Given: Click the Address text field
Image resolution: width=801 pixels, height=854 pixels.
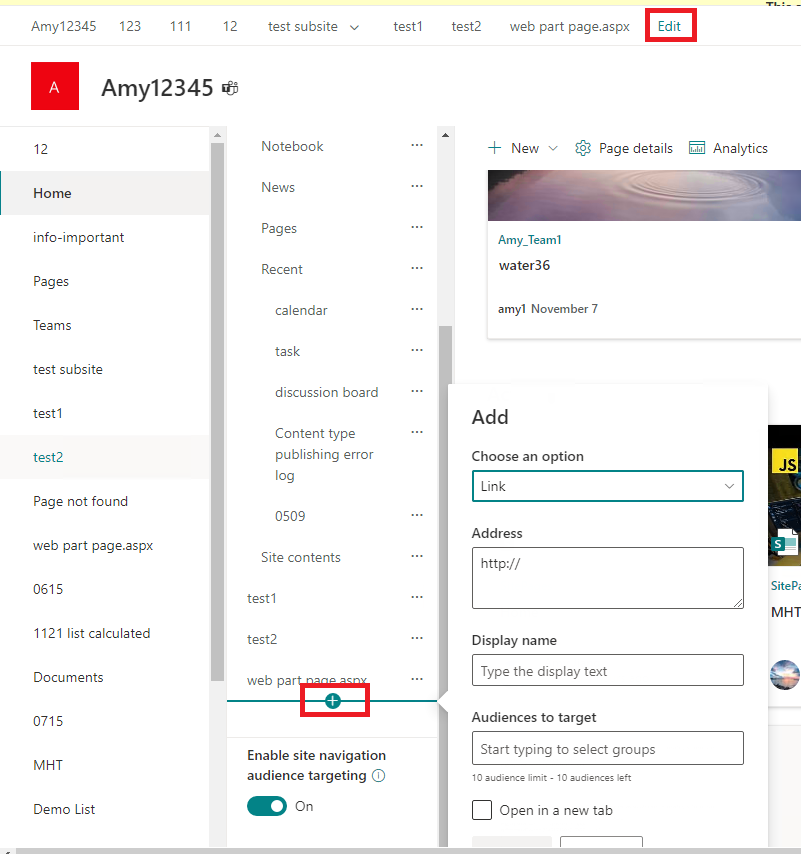Looking at the screenshot, I should (608, 578).
